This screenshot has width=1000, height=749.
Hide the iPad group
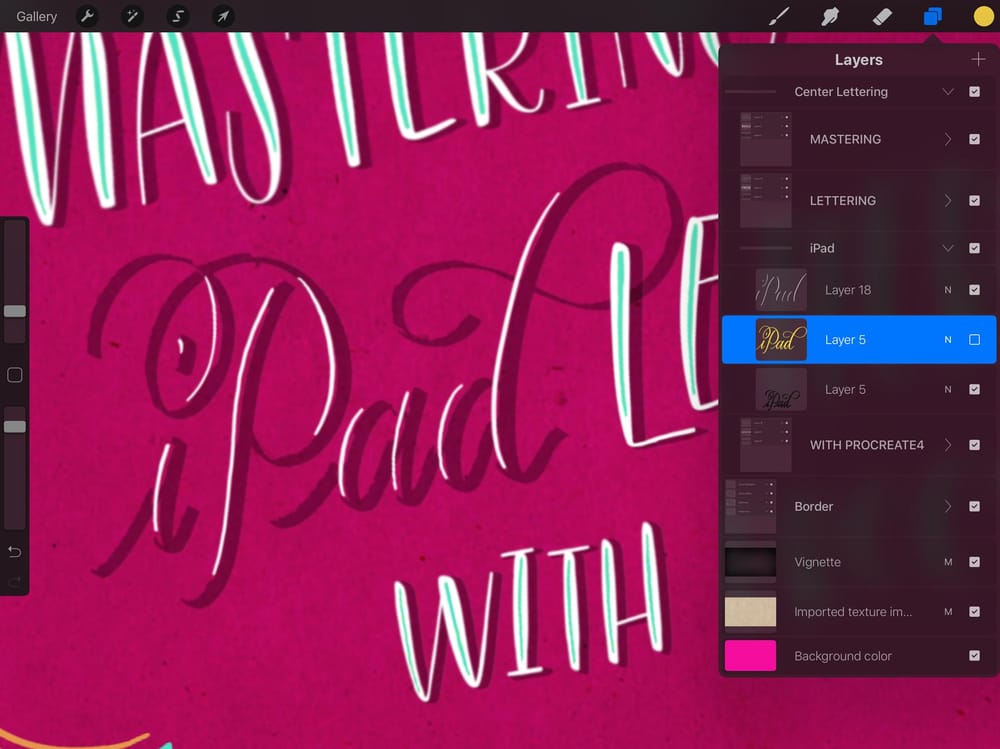point(974,248)
